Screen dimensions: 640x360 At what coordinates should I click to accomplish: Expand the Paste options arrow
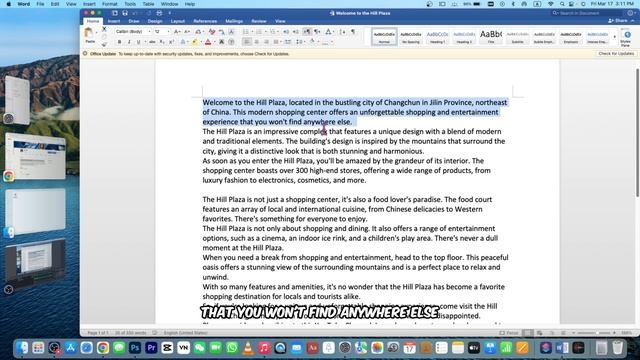click(x=97, y=33)
